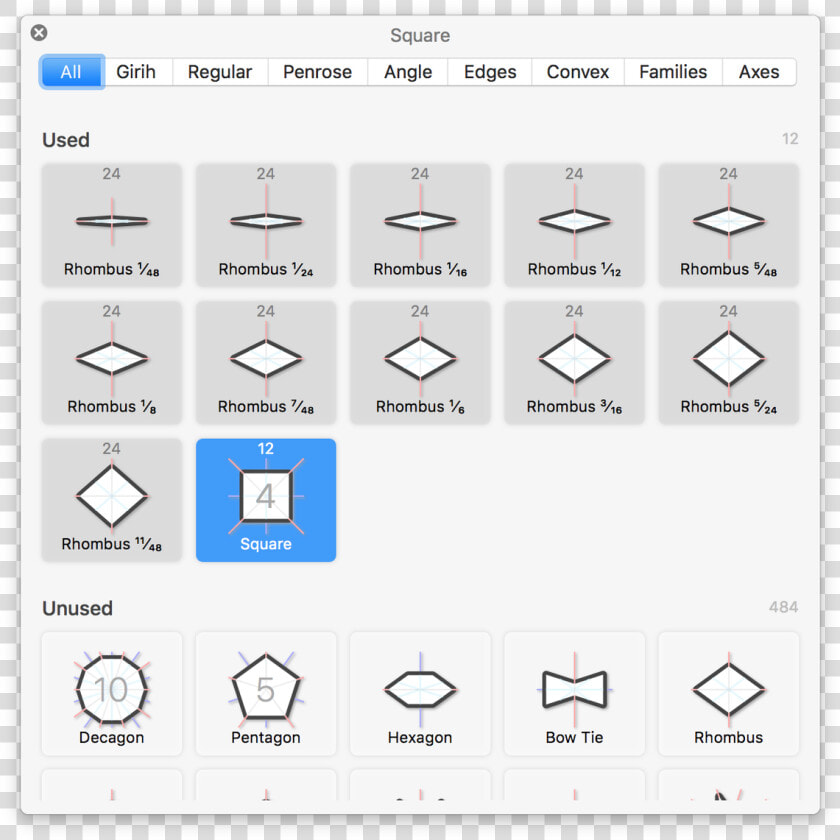Select the Rhombus 11/48 tile
The image size is (840, 840).
pyautogui.click(x=111, y=500)
